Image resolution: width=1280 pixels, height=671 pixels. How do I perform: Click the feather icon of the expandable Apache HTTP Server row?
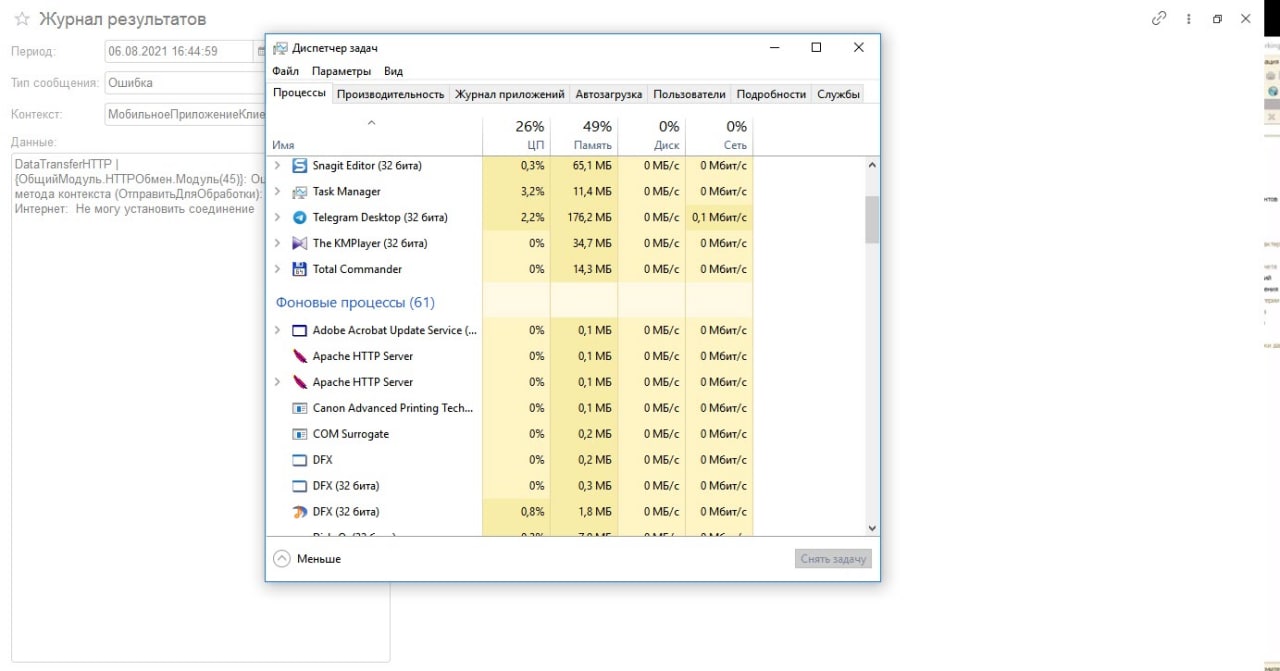[x=299, y=382]
